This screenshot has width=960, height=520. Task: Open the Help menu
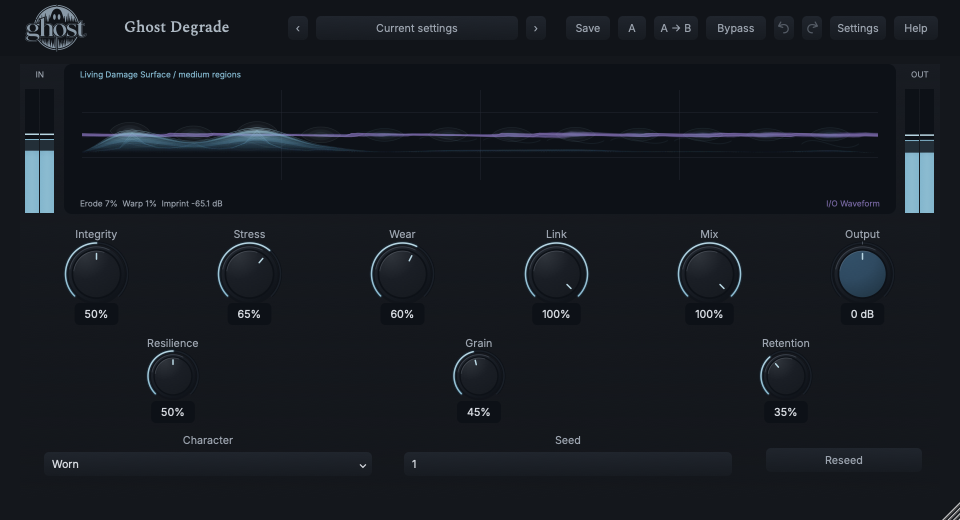click(915, 28)
